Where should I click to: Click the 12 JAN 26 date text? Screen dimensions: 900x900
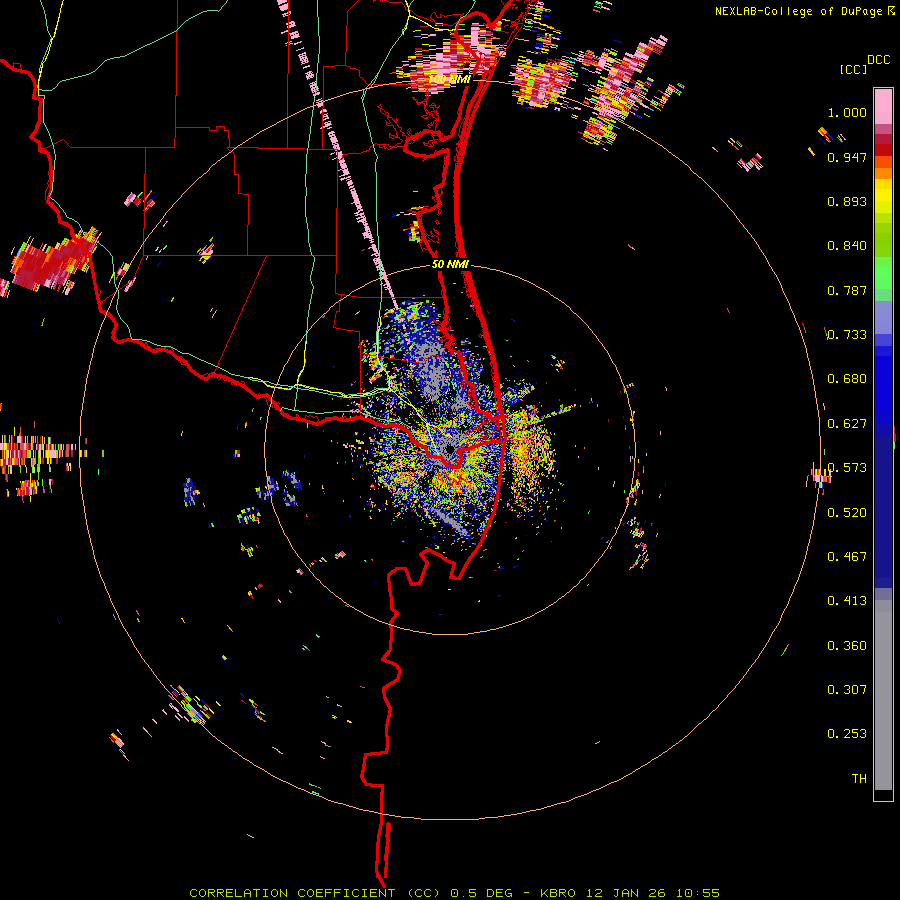[626, 893]
